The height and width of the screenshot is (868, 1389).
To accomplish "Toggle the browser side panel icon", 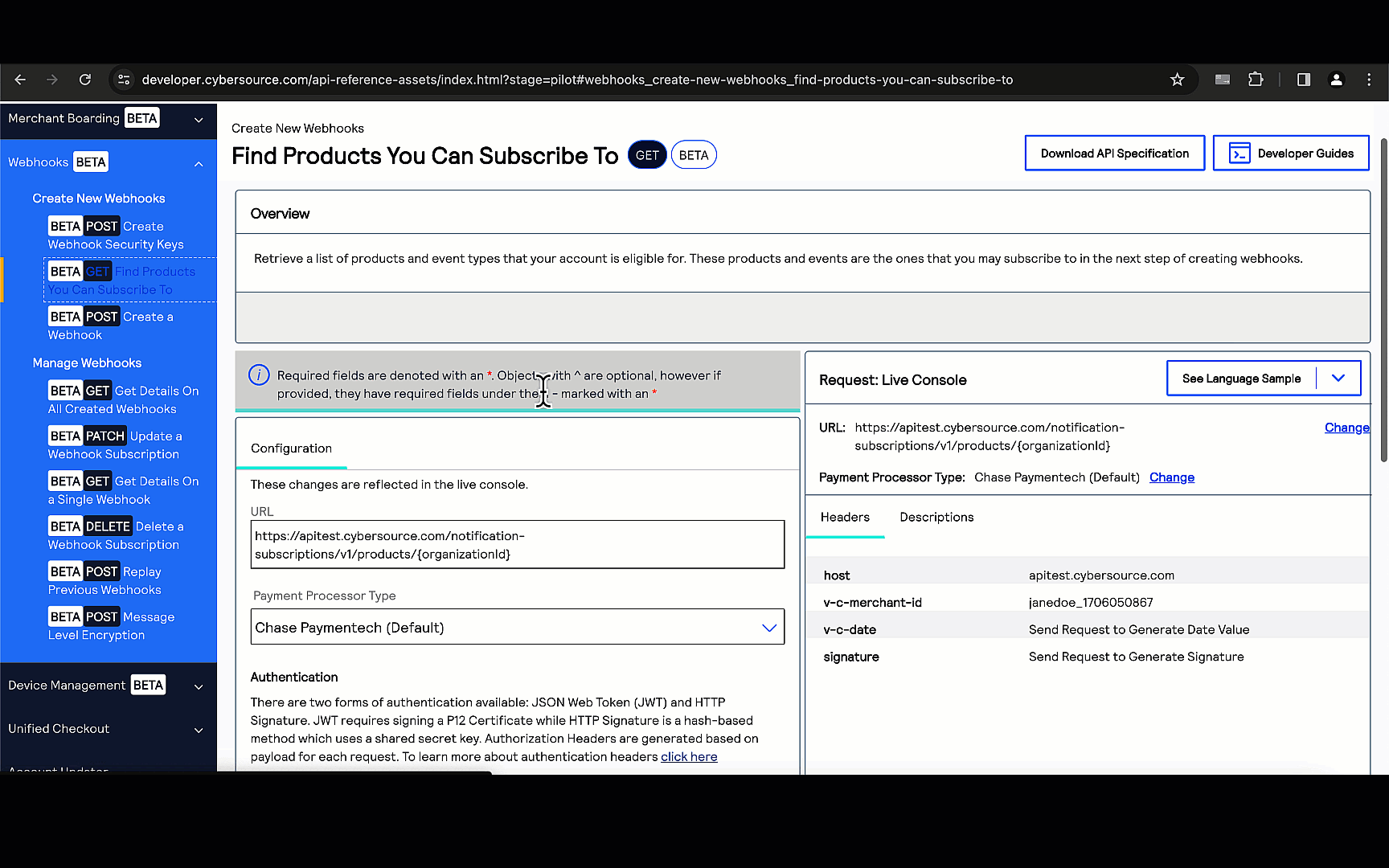I will (1304, 80).
